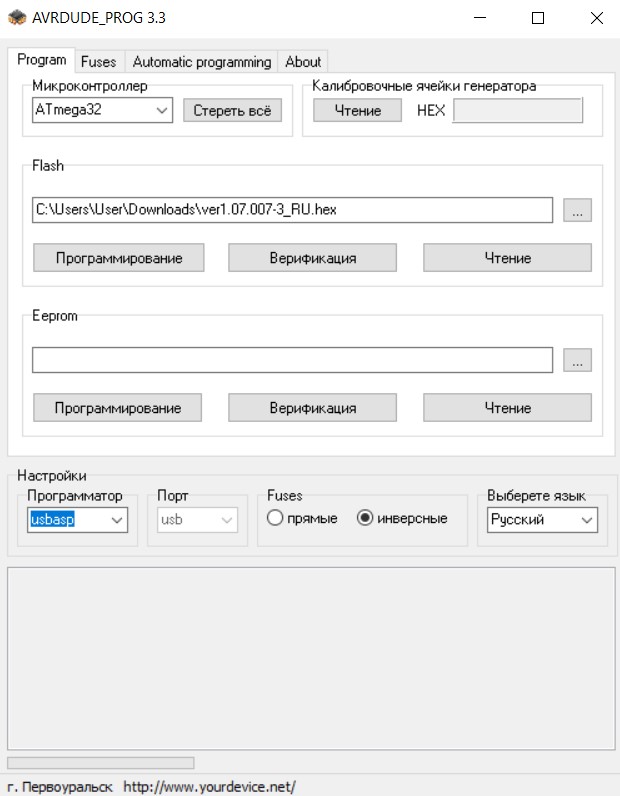Browse for Flash hex file
The height and width of the screenshot is (796, 620).
coord(577,210)
